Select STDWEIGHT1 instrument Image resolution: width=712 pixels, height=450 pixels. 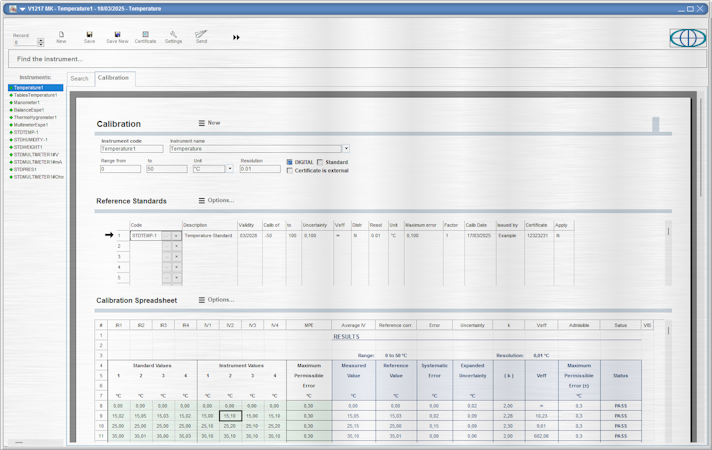click(x=28, y=147)
